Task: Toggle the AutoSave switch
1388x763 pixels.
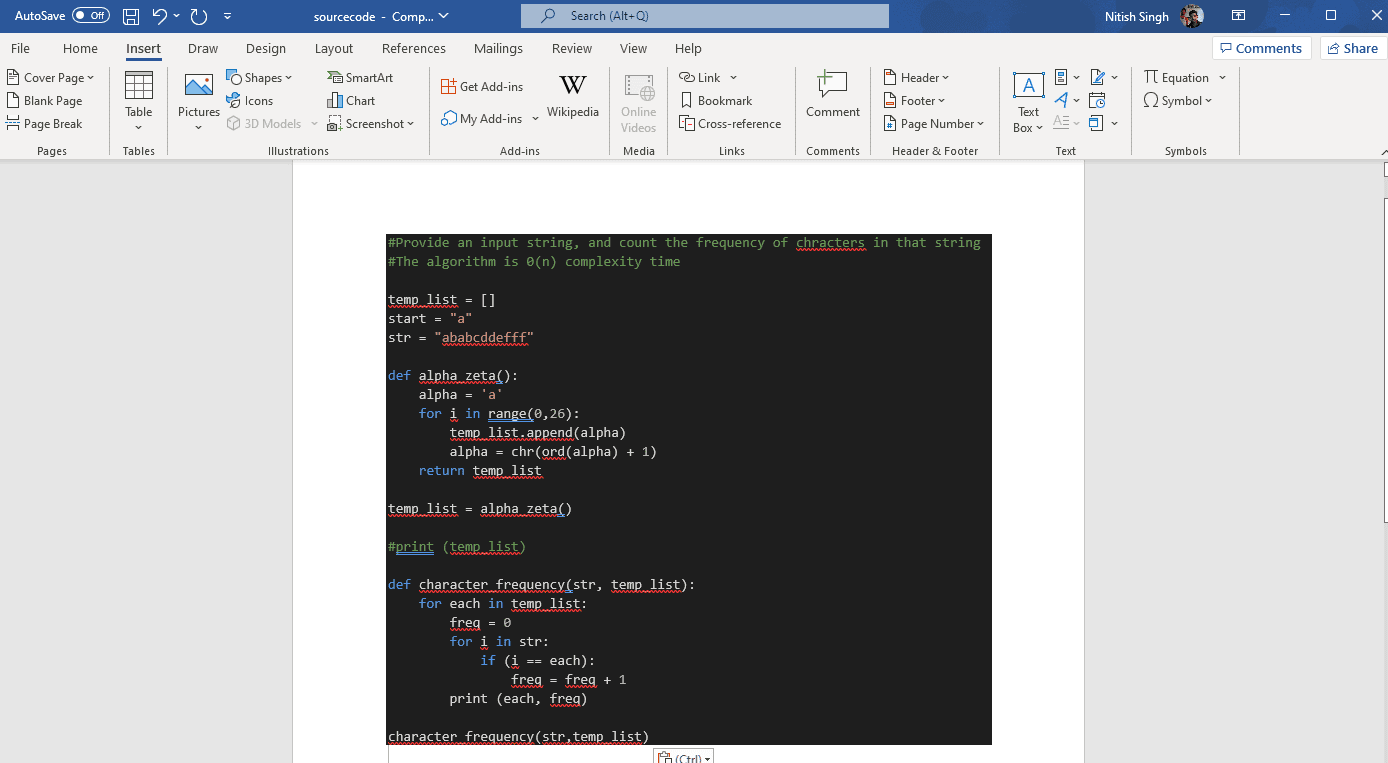Action: coord(90,16)
